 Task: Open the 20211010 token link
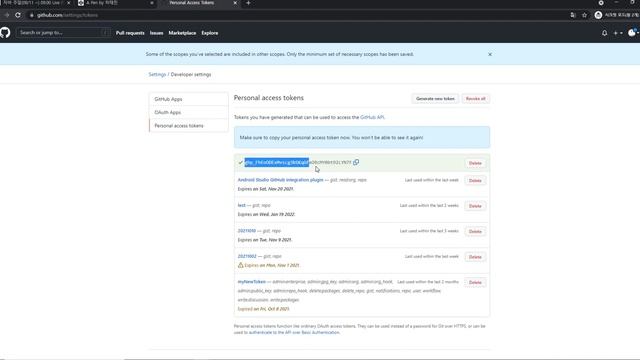pyautogui.click(x=247, y=231)
